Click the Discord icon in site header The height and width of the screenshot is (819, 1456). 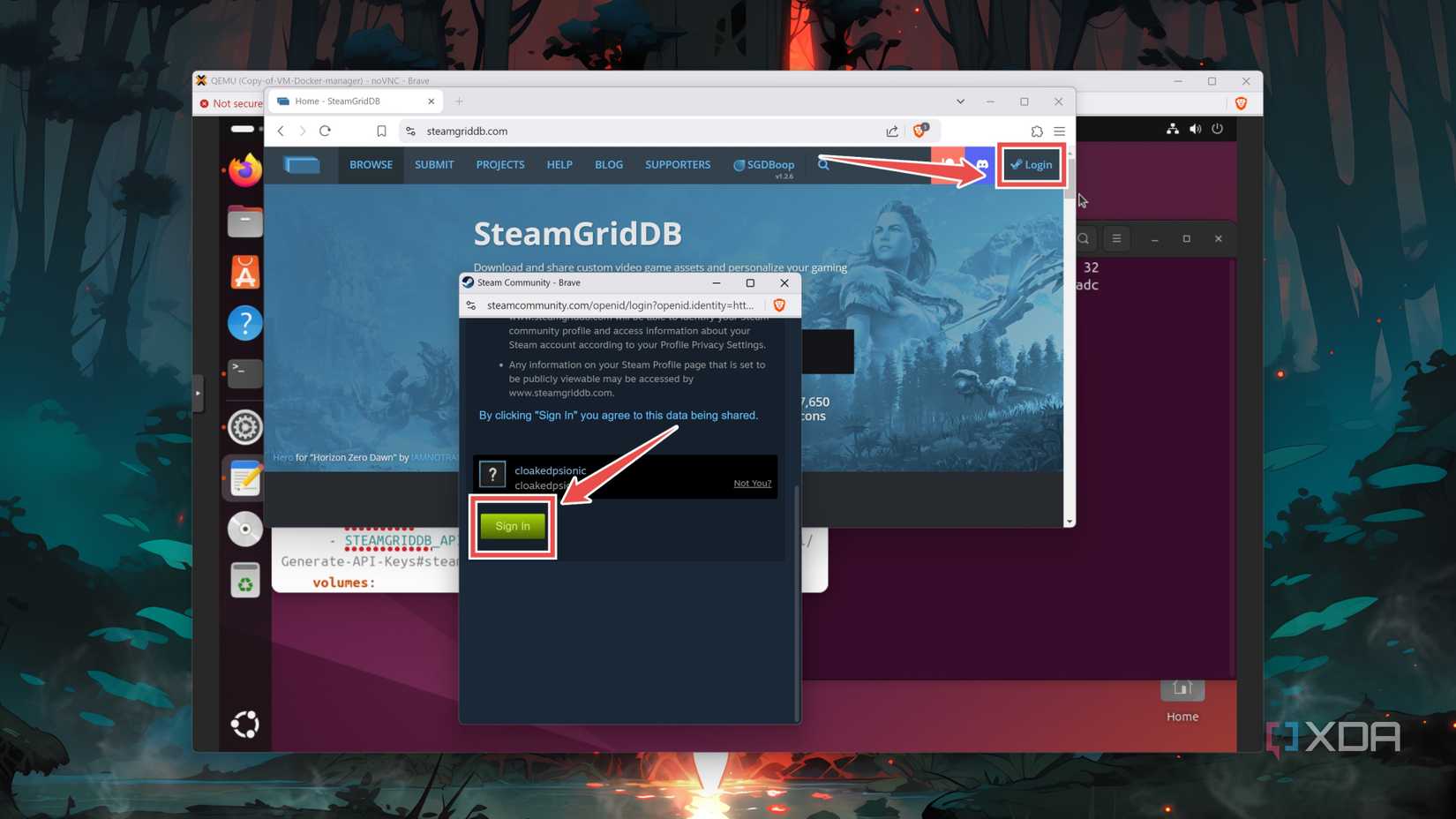[x=981, y=165]
